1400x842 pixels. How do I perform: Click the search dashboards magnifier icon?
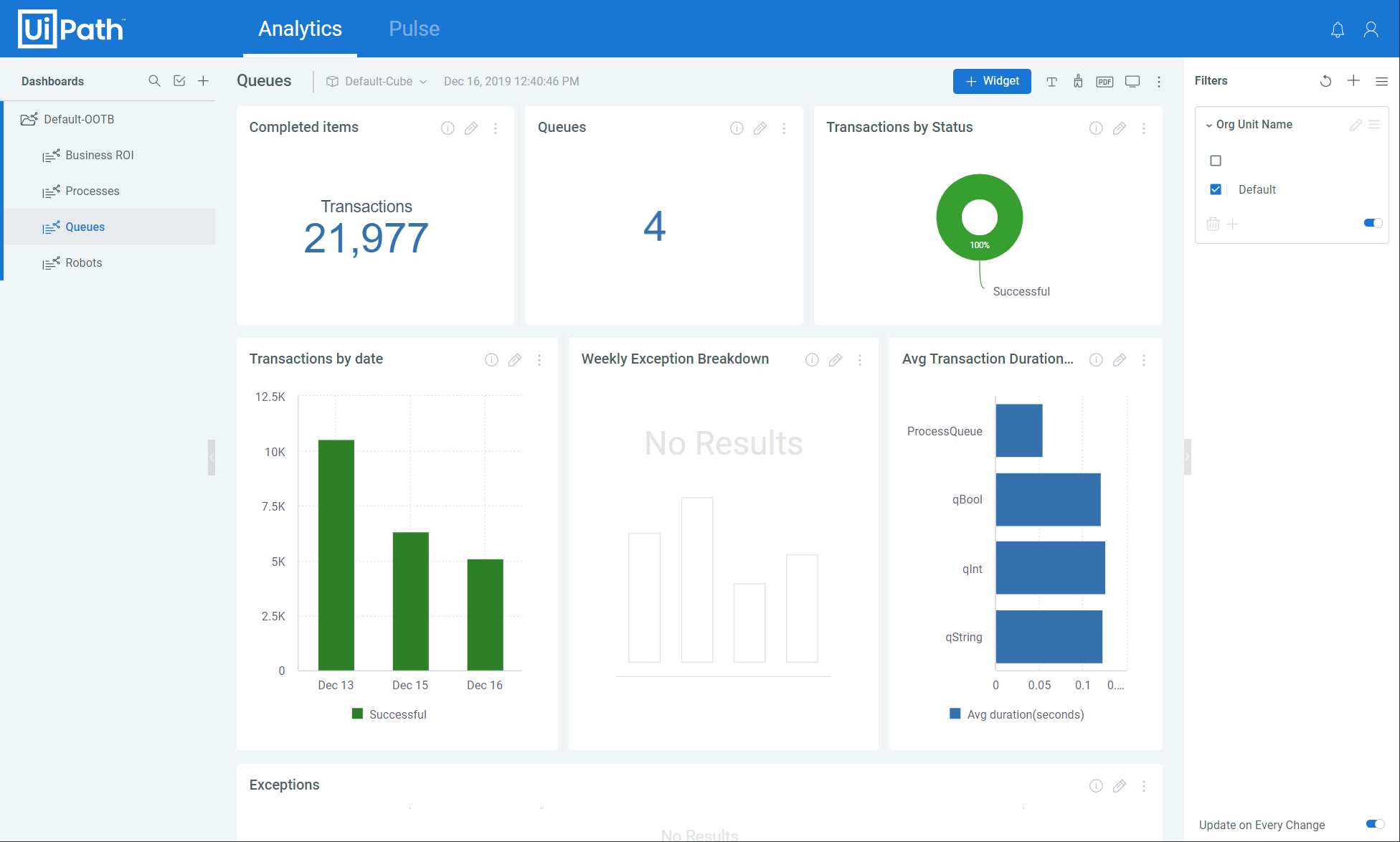point(154,81)
